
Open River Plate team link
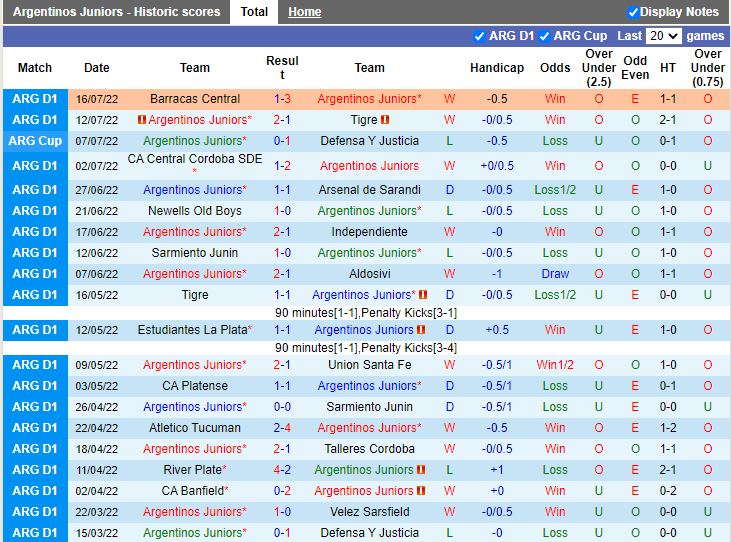195,470
